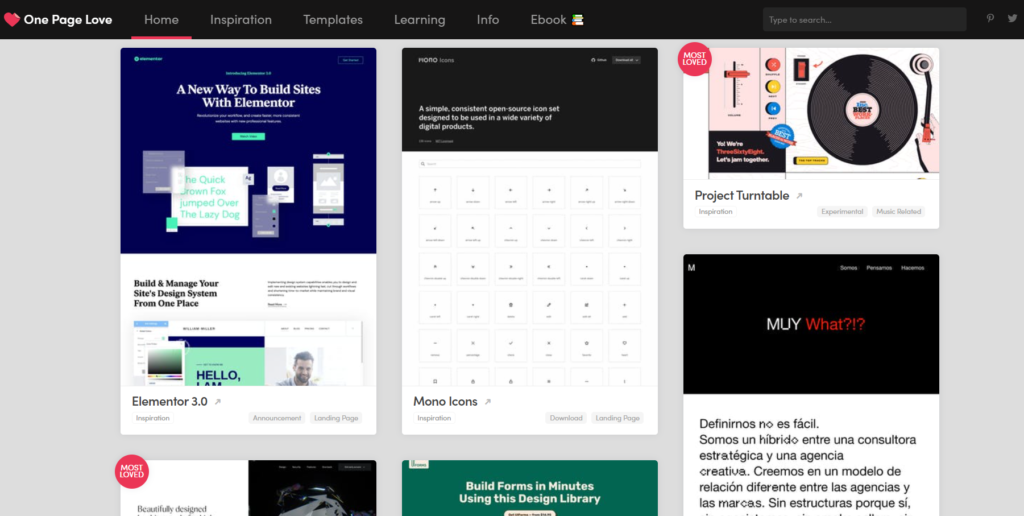Open the 'Beautifully designed' card thumbnail
The width and height of the screenshot is (1024, 516).
(x=248, y=488)
